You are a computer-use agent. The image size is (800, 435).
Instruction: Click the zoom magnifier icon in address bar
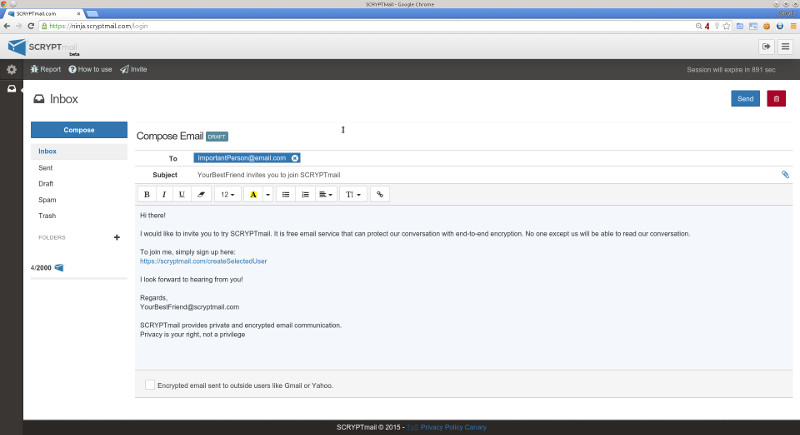[x=698, y=26]
